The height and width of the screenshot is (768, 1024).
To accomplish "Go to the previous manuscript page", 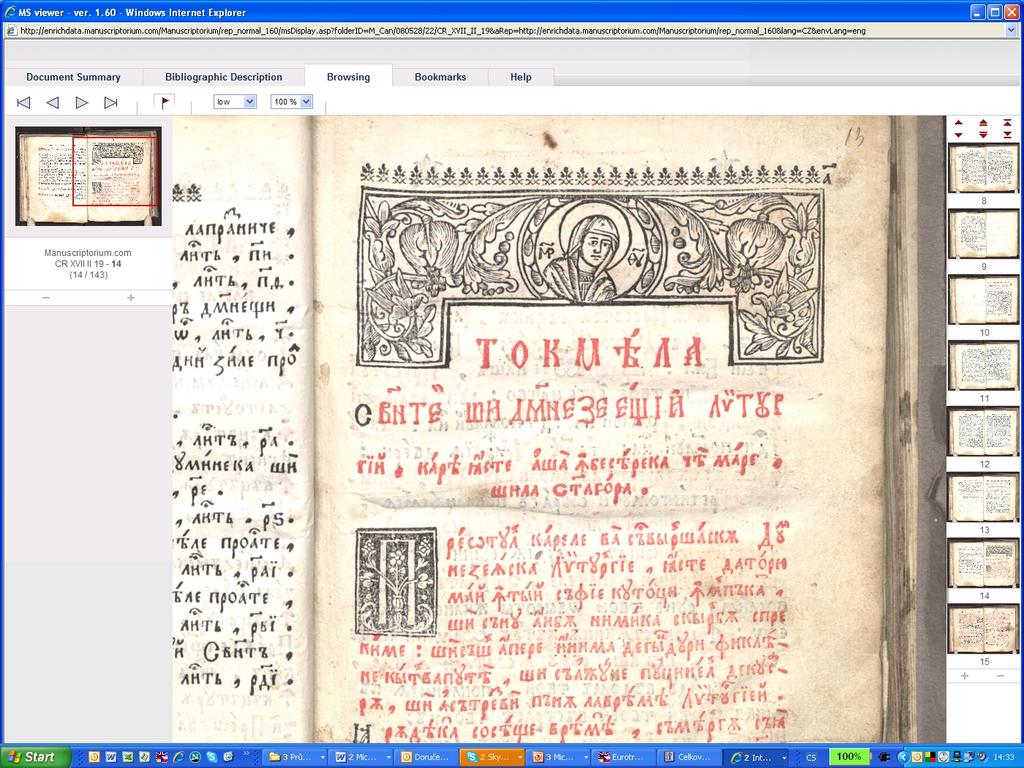I will point(52,103).
